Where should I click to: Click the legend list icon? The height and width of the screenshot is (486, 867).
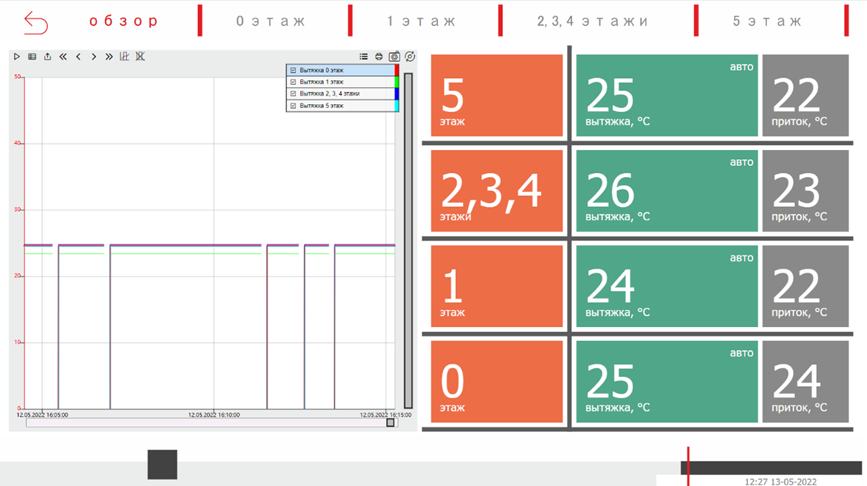point(363,57)
